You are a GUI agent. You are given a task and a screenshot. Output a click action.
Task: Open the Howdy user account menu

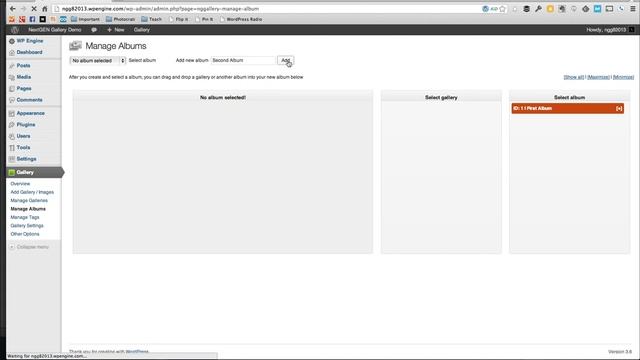tap(610, 30)
